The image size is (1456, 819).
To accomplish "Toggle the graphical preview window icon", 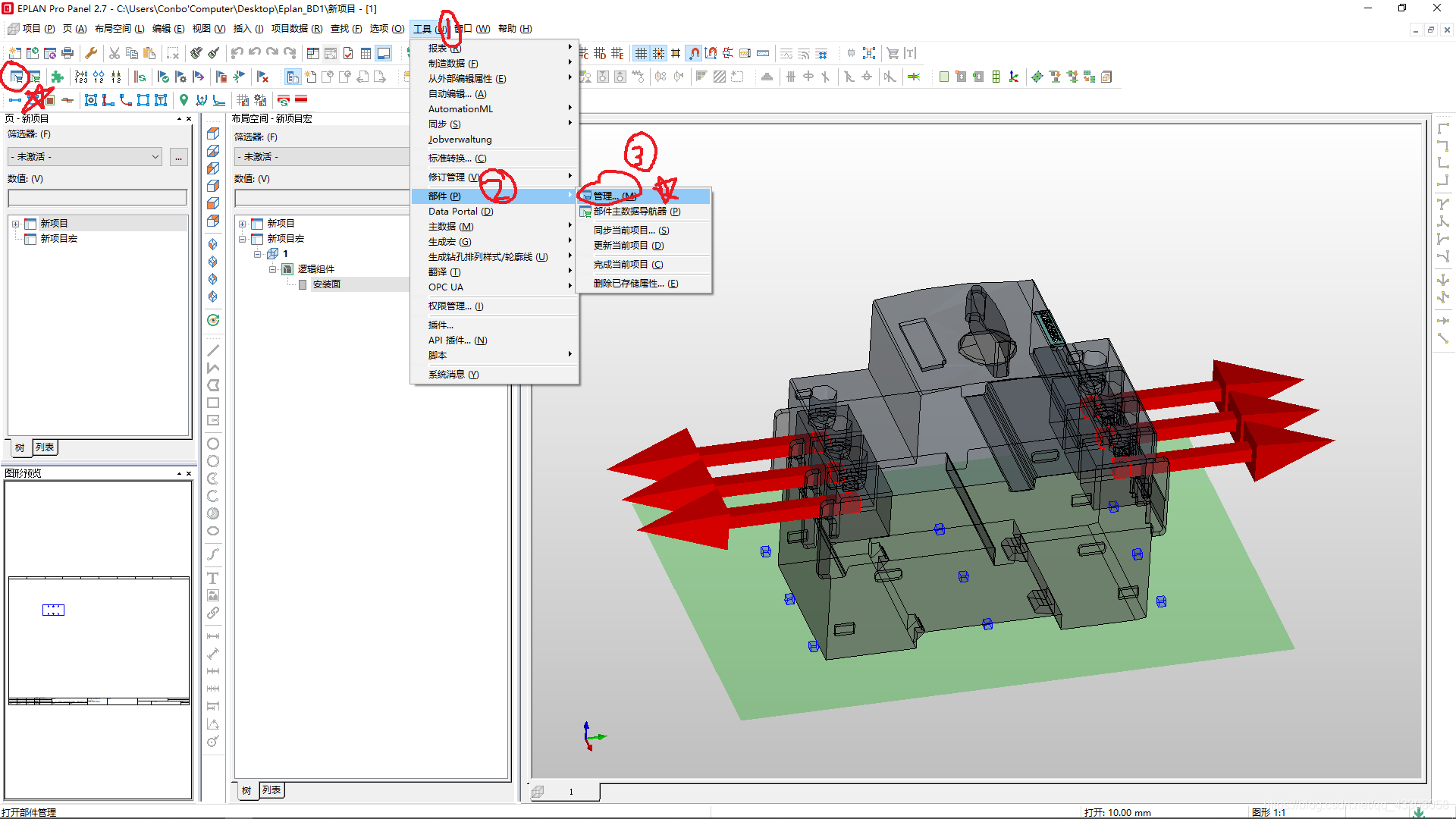I will [384, 53].
